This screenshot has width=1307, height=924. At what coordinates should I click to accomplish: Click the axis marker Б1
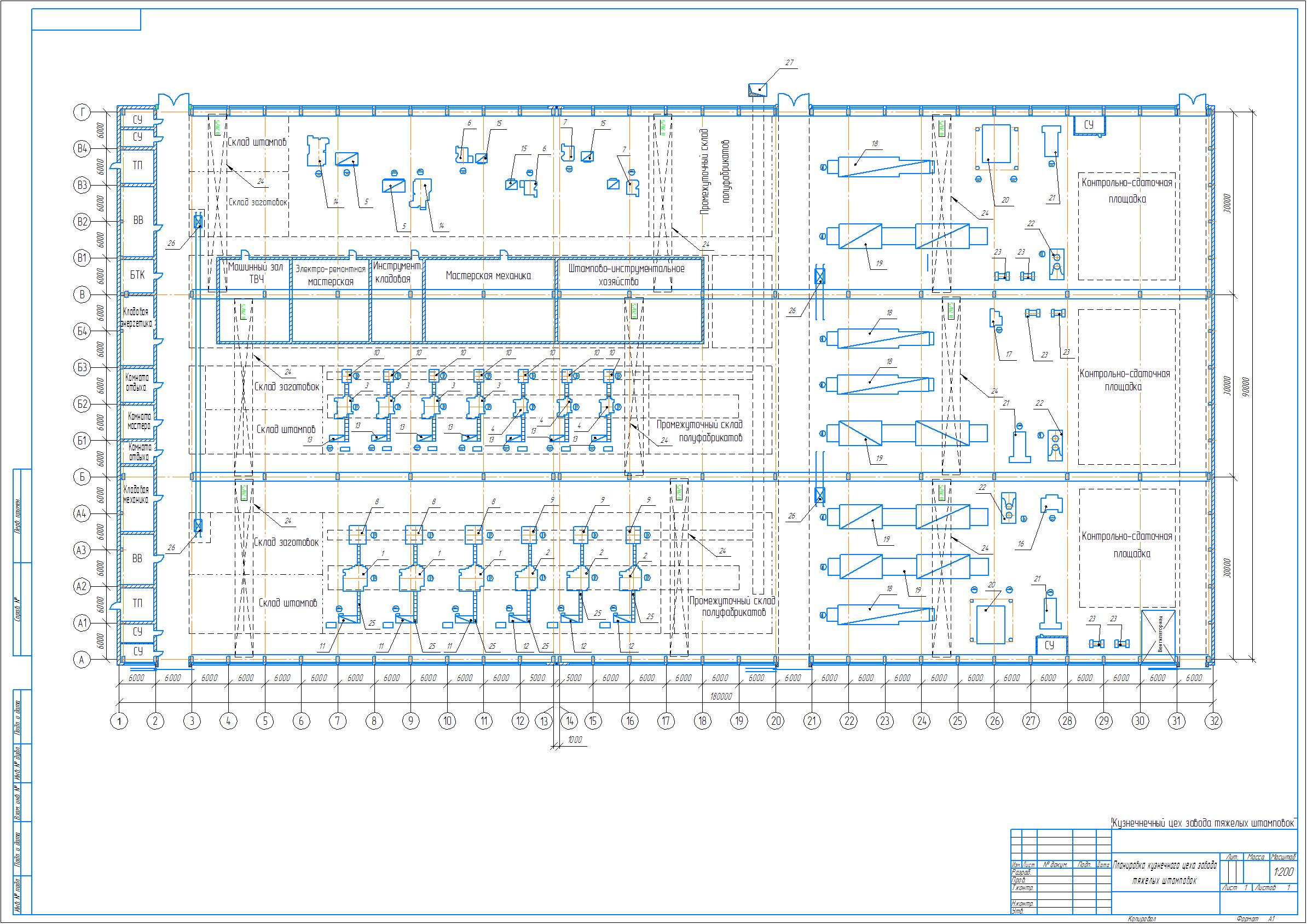pos(83,441)
